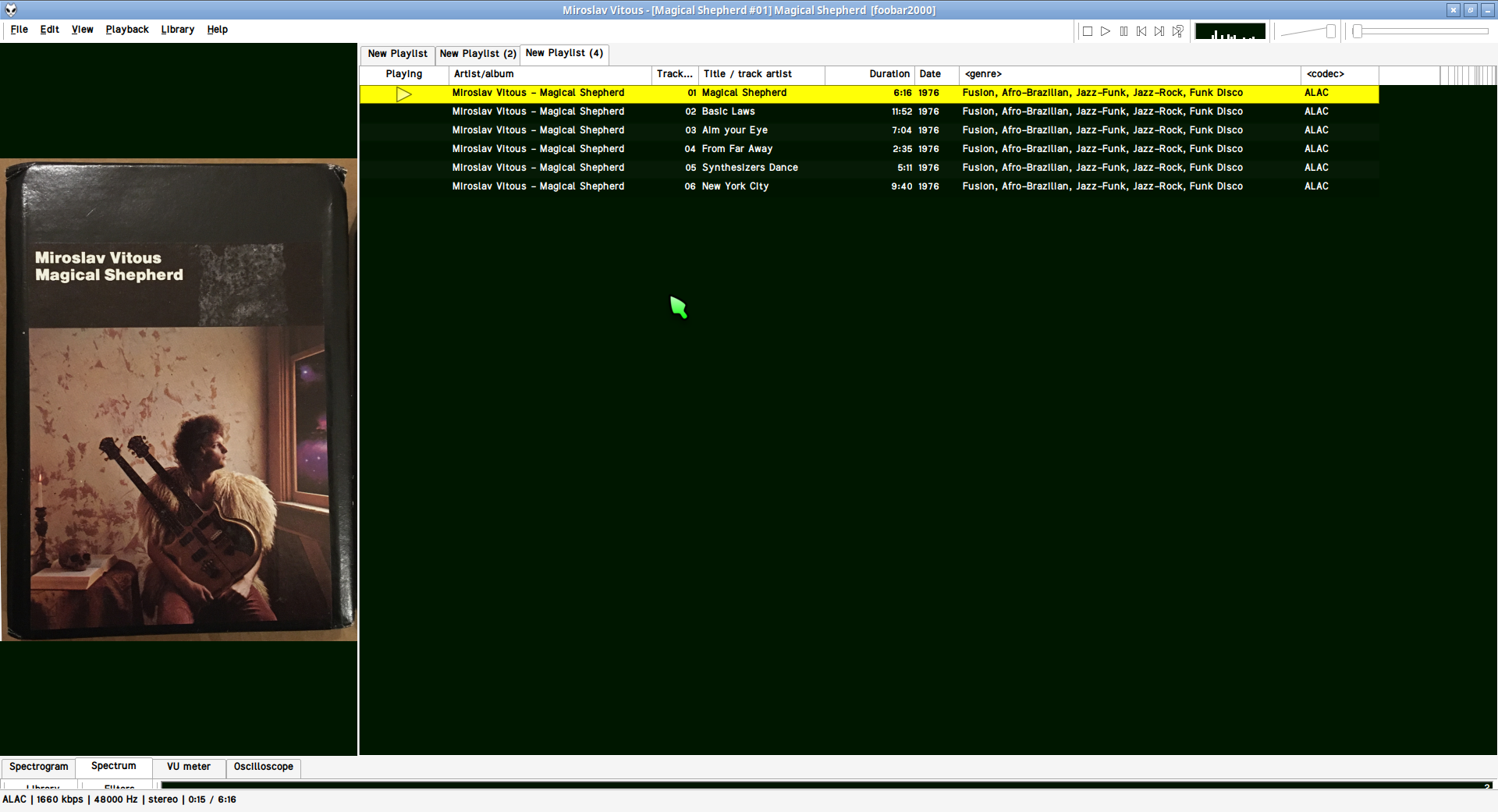Open the File menu
Image resolution: width=1498 pixels, height=812 pixels.
[x=20, y=30]
